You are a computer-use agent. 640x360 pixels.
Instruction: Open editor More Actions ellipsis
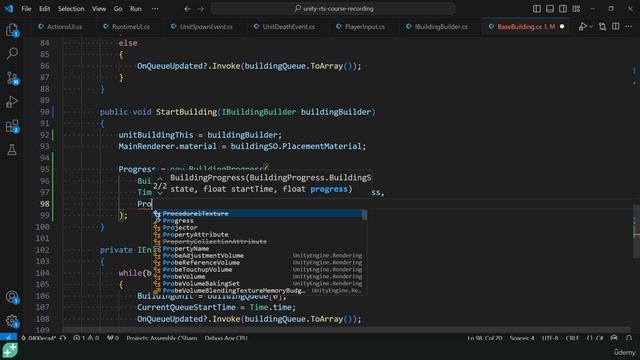tap(629, 27)
